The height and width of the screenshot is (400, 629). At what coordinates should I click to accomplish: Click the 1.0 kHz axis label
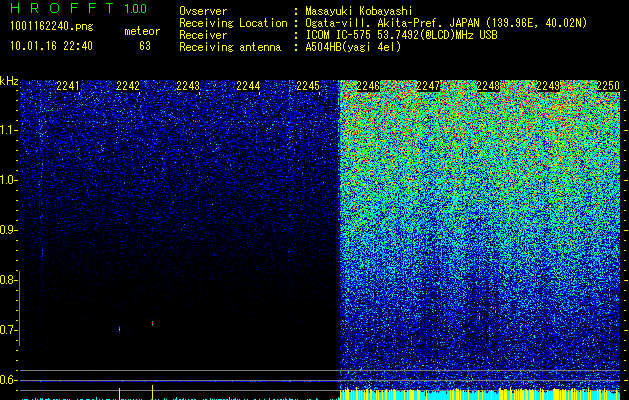click(x=8, y=180)
